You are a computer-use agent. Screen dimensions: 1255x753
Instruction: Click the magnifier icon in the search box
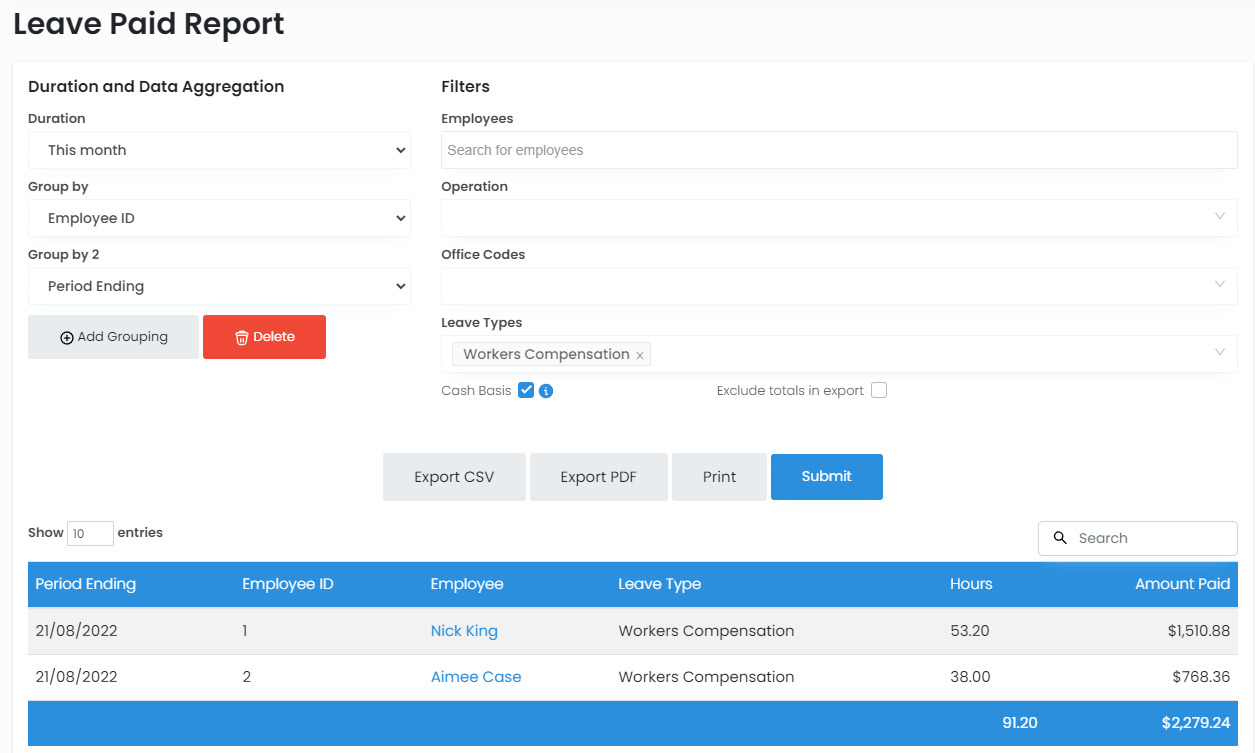pyautogui.click(x=1060, y=538)
